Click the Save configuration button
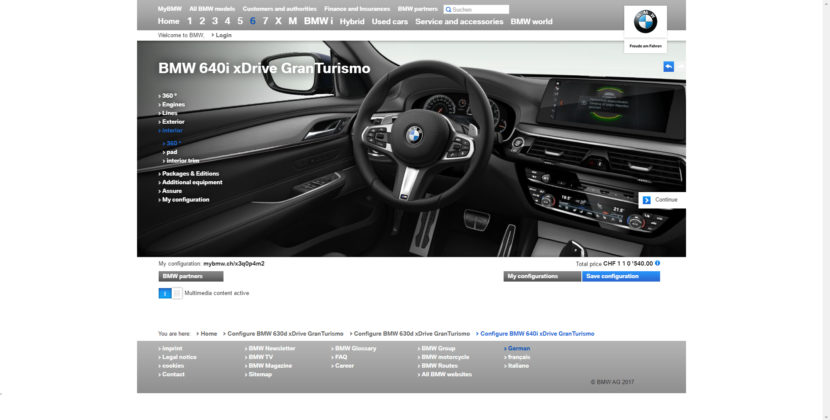Screen dimensions: 830x420 [620, 276]
